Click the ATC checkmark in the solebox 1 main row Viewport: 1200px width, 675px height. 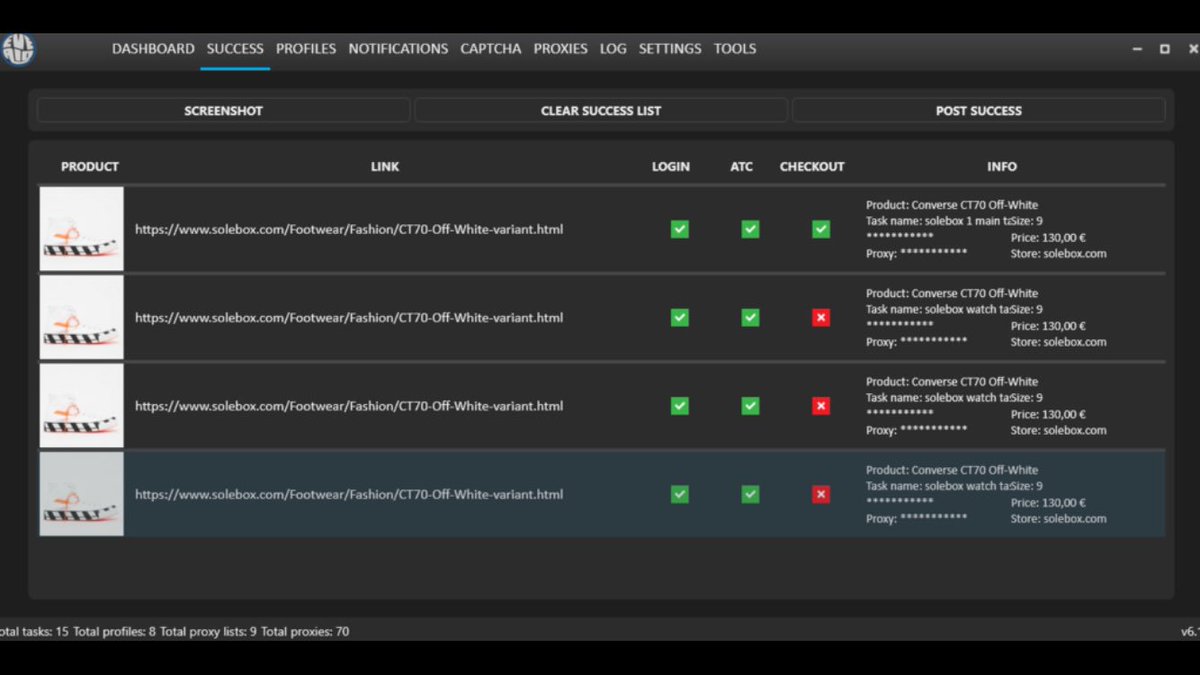click(x=750, y=230)
